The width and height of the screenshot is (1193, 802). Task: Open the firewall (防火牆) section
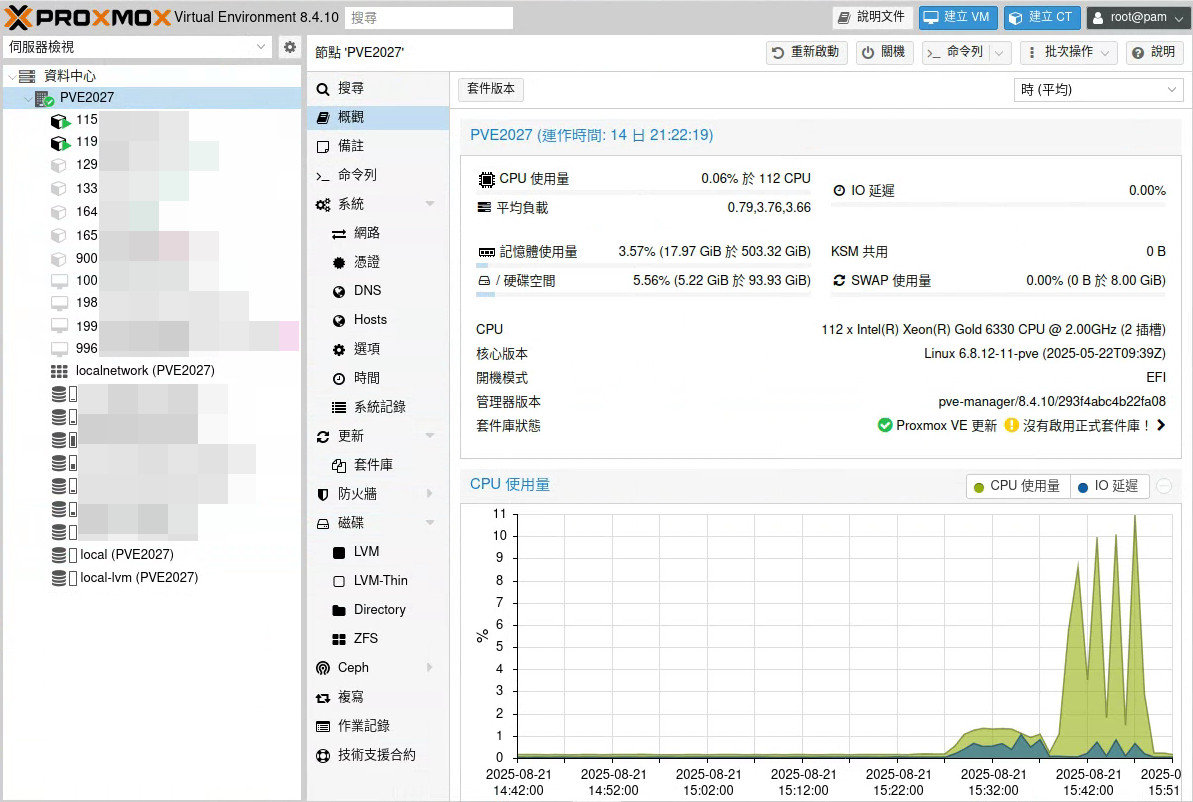(x=357, y=494)
